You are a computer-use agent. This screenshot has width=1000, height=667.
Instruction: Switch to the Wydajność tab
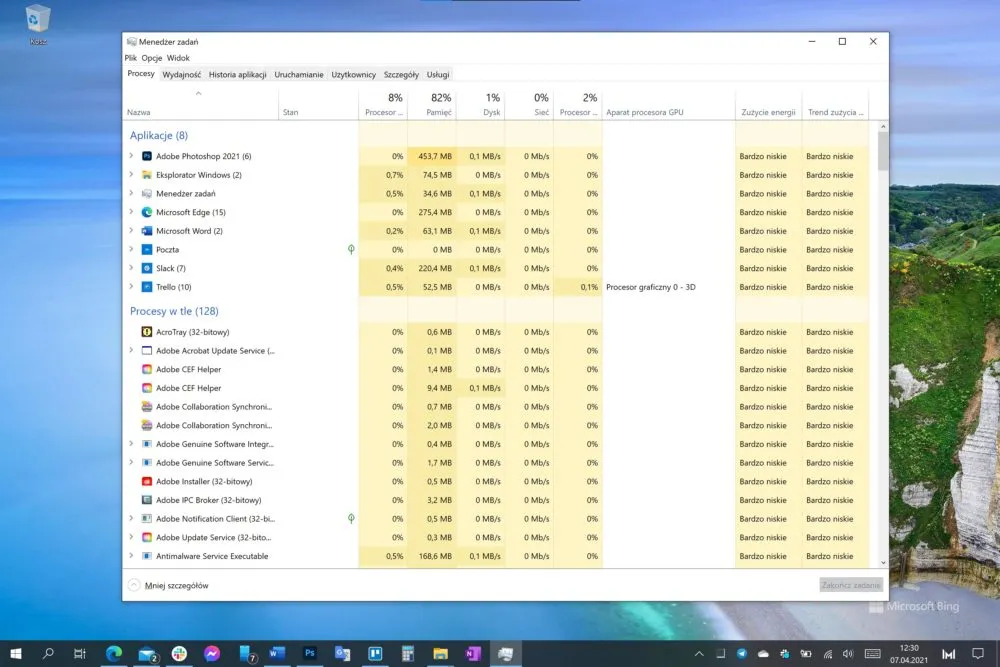click(182, 75)
